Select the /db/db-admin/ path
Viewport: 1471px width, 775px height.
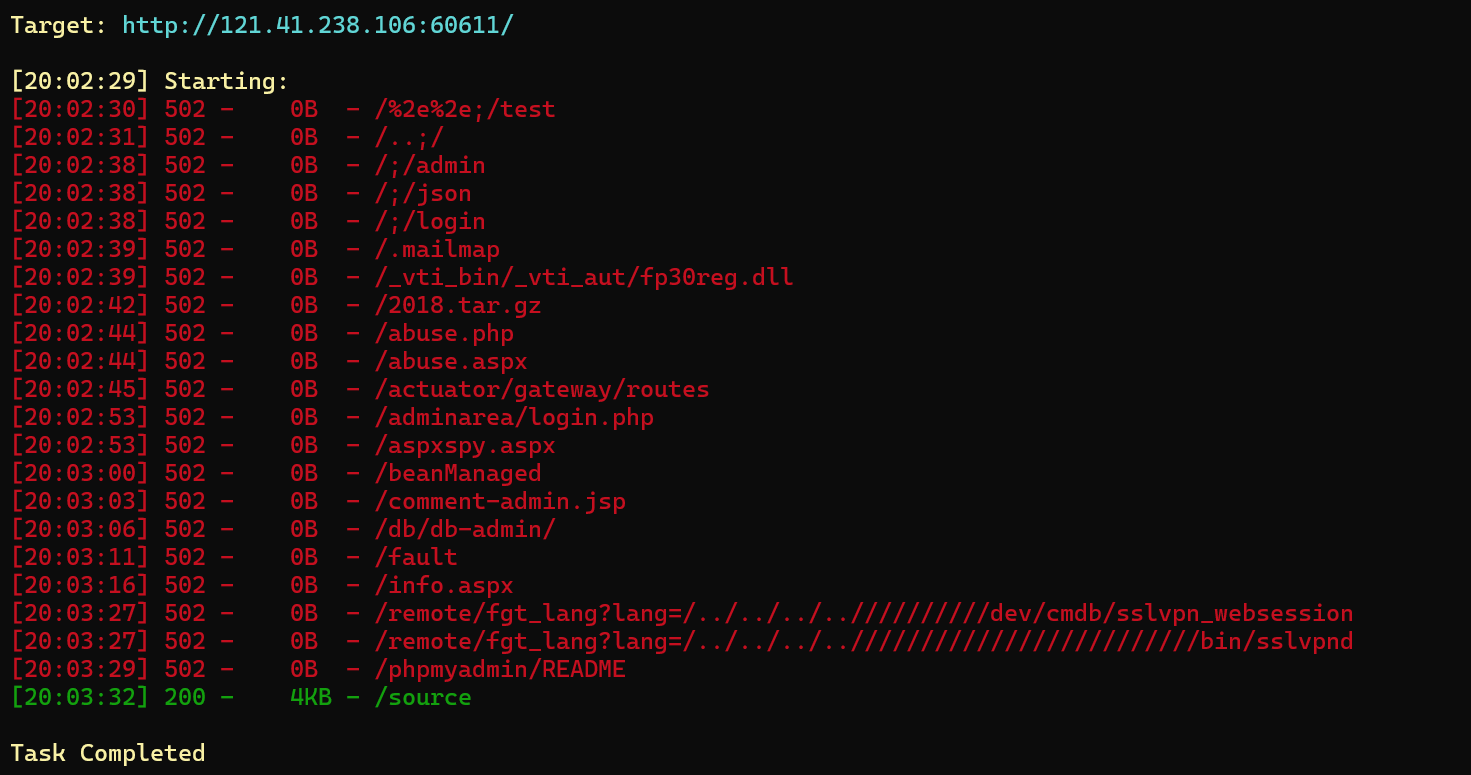click(x=465, y=529)
